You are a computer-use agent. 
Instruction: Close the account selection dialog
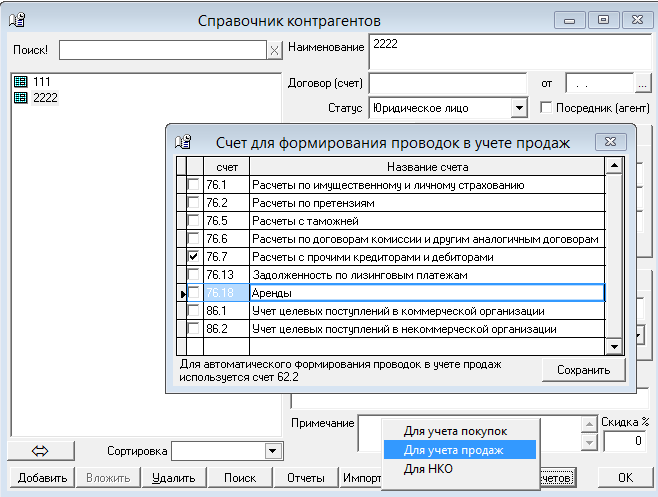pyautogui.click(x=611, y=142)
